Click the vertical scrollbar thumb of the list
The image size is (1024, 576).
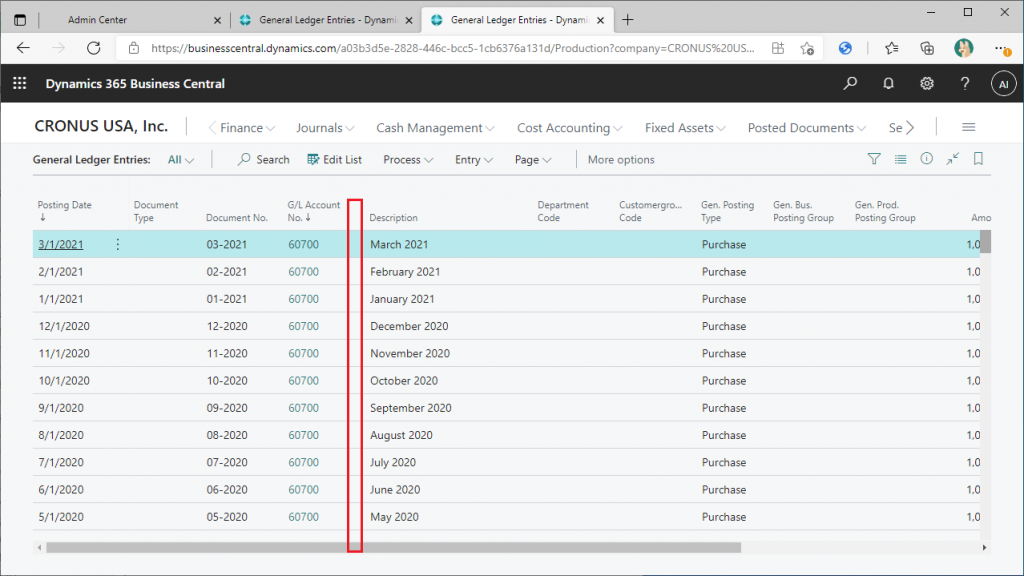(985, 242)
